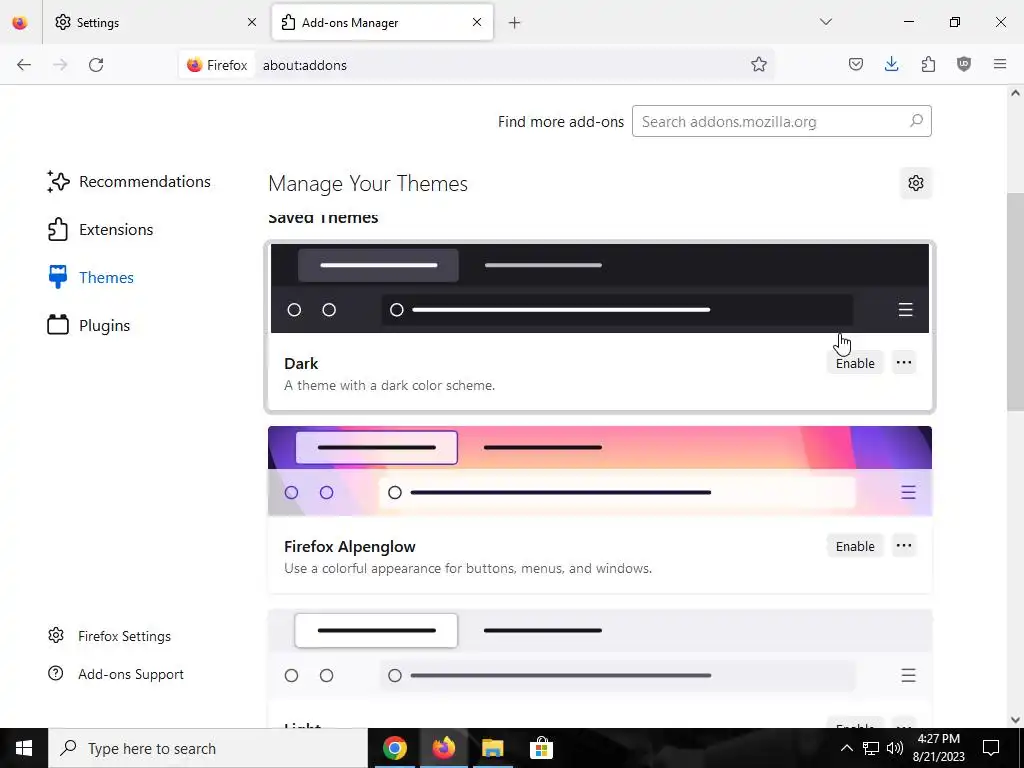Click the Firefox identity badge in address bar
Image resolution: width=1024 pixels, height=768 pixels.
coord(217,65)
